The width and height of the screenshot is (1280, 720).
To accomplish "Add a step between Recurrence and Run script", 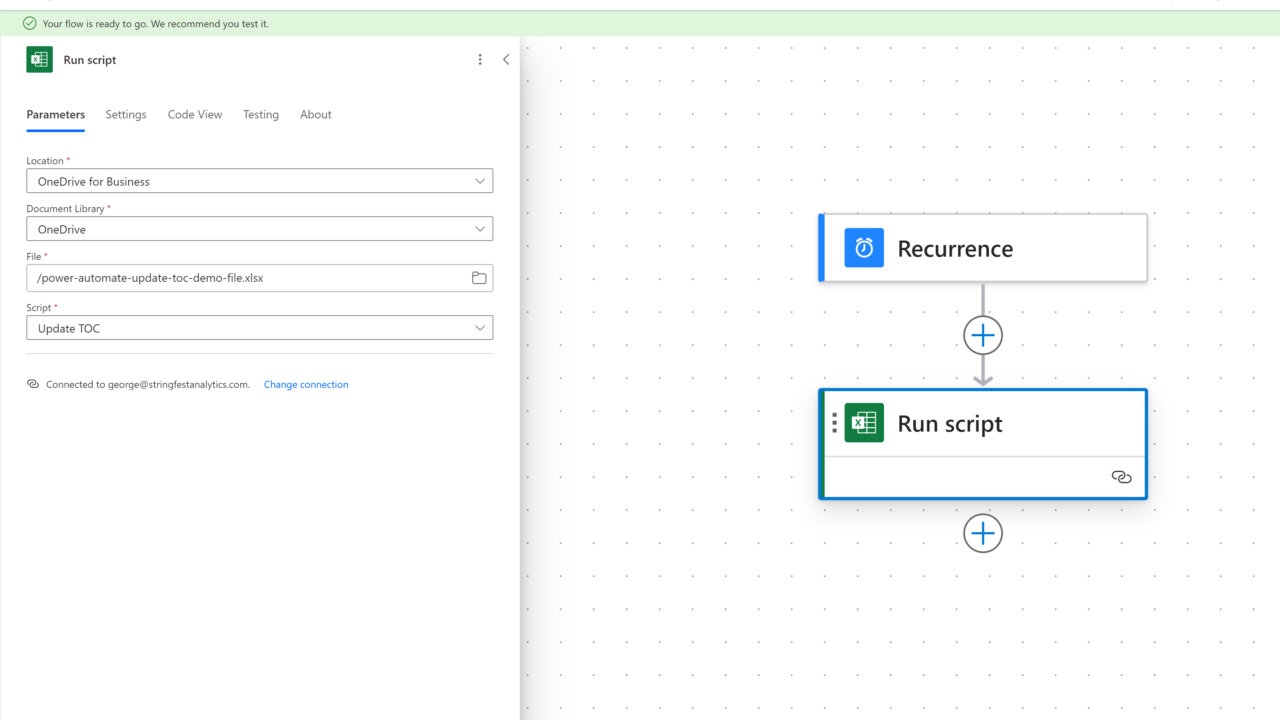I will 983,336.
